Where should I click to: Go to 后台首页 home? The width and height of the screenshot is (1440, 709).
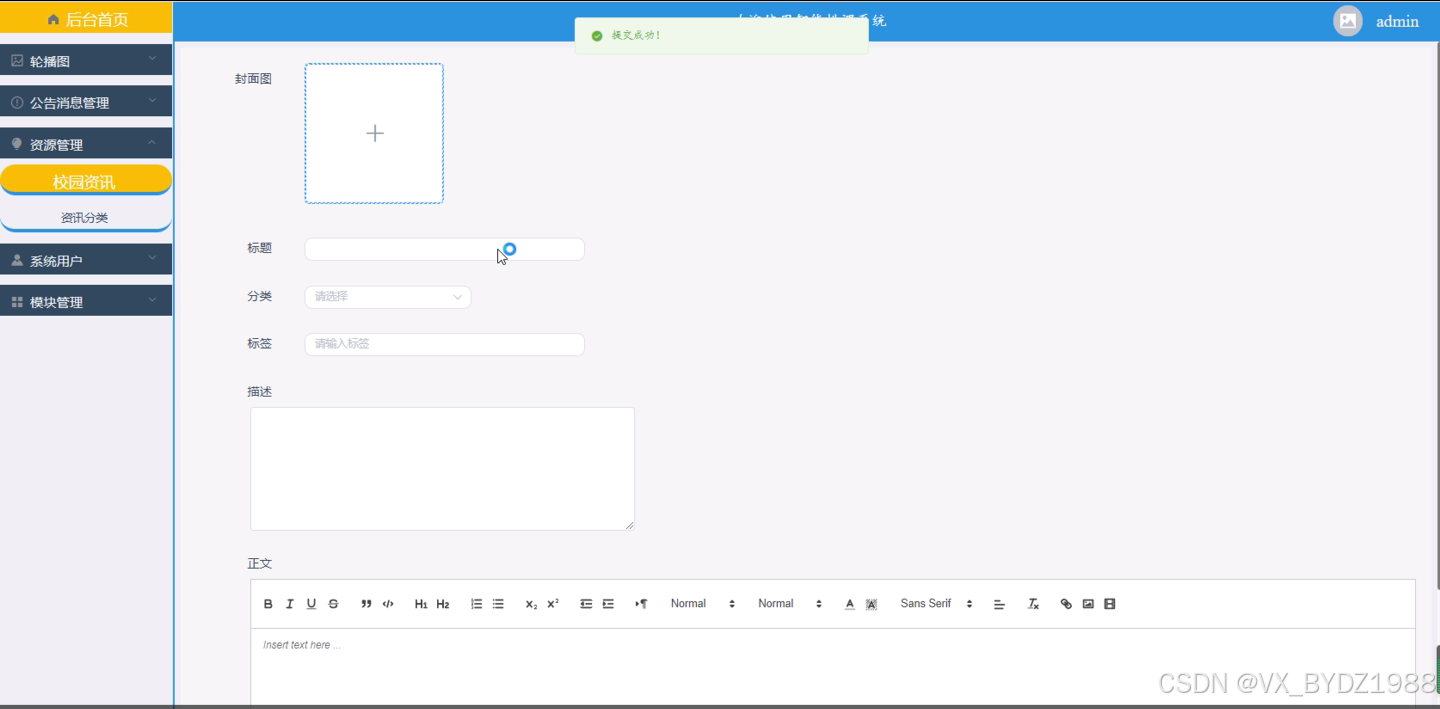click(x=86, y=19)
